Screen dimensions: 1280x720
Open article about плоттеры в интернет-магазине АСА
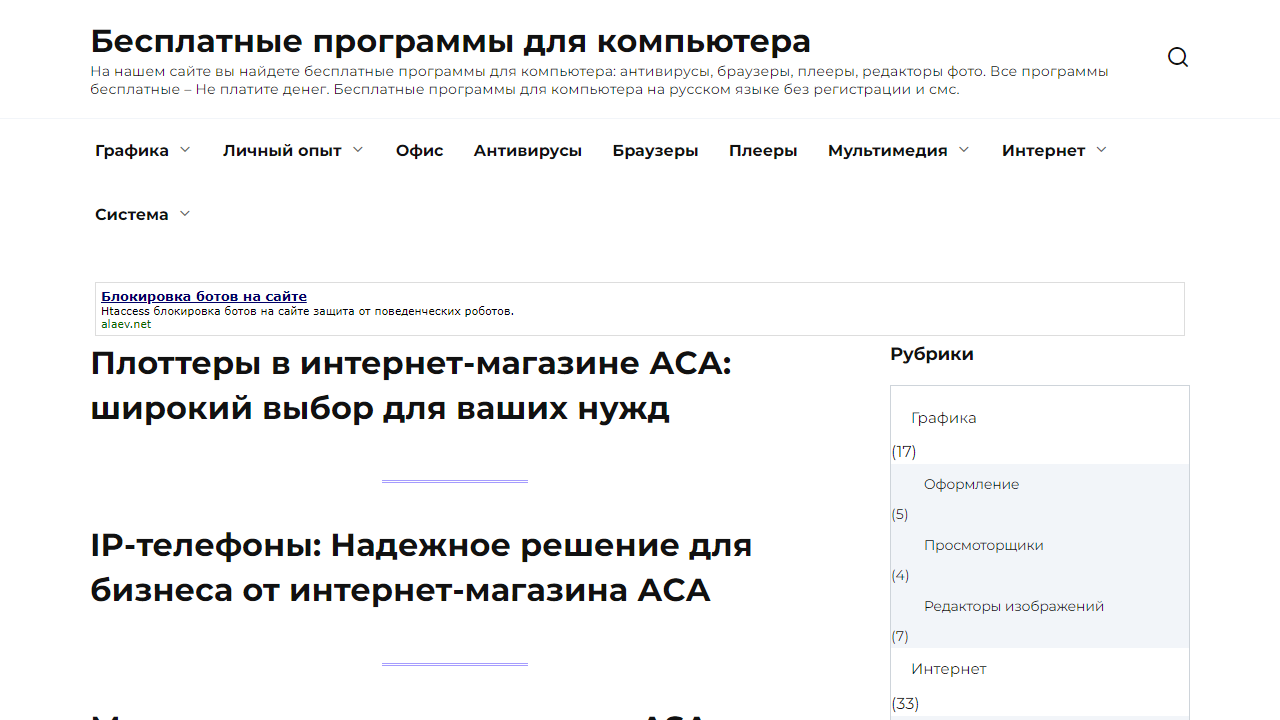[x=411, y=385]
